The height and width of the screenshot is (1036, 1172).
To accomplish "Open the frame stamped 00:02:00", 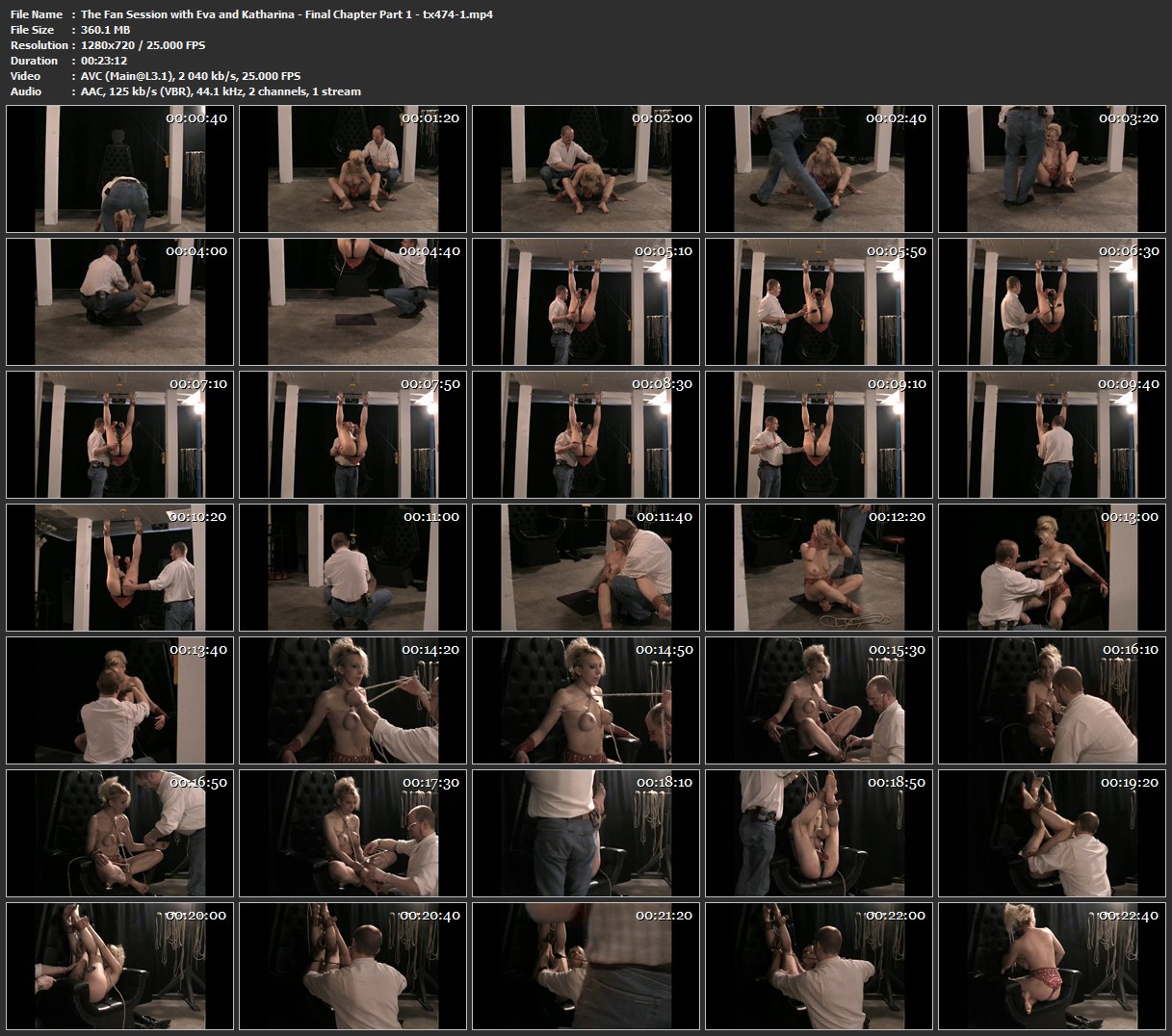I will point(586,169).
